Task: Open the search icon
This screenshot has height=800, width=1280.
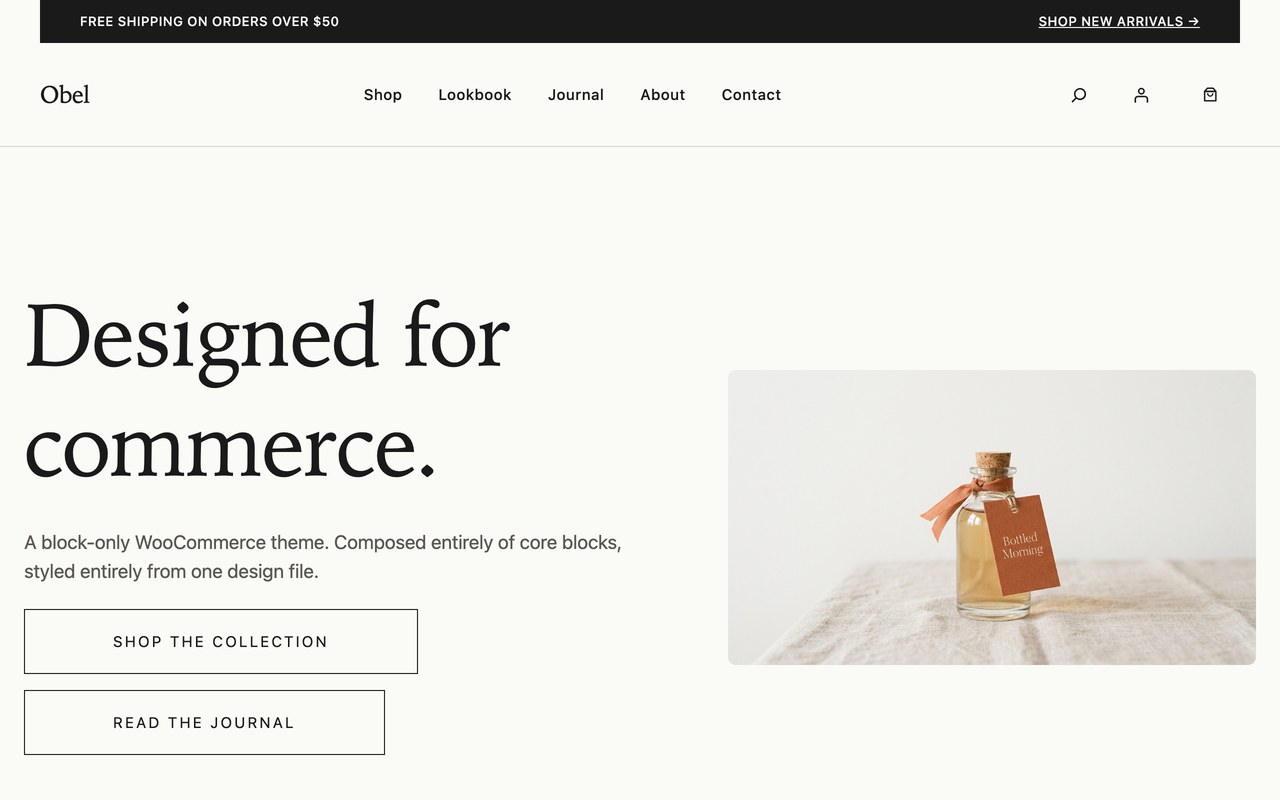Action: [1078, 95]
